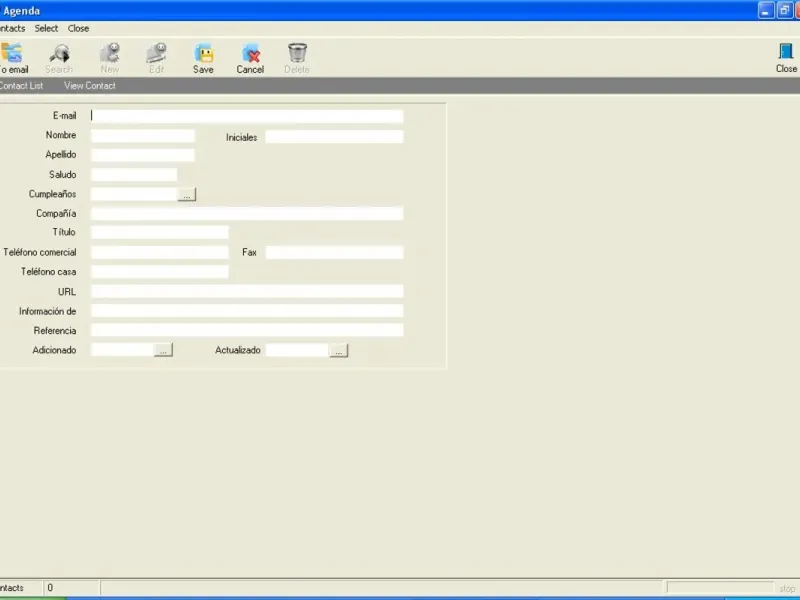This screenshot has width=800, height=600.
Task: Open the Actualizado date picker button
Action: click(x=339, y=351)
